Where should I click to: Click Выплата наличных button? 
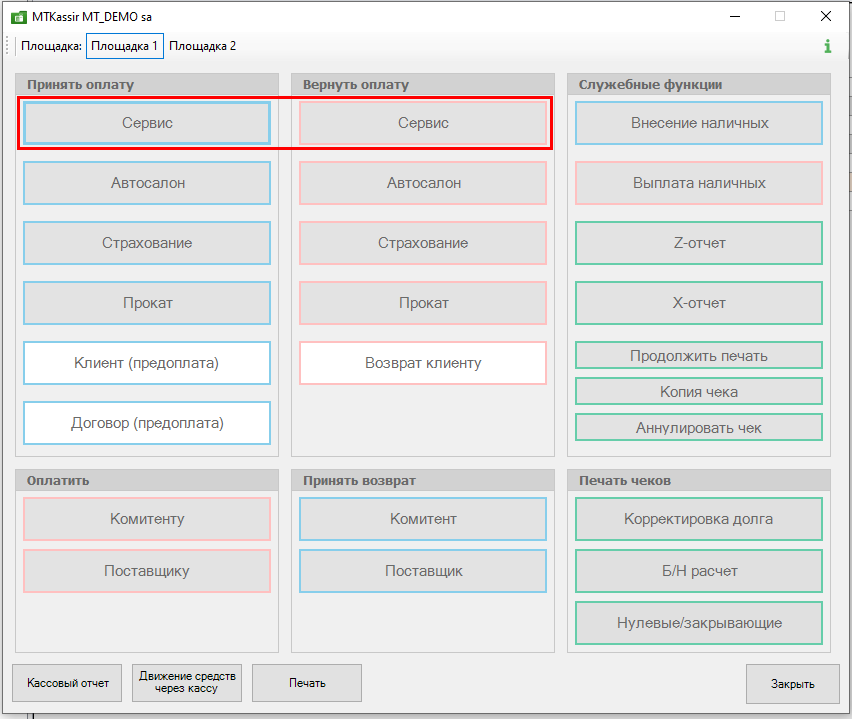(x=699, y=183)
